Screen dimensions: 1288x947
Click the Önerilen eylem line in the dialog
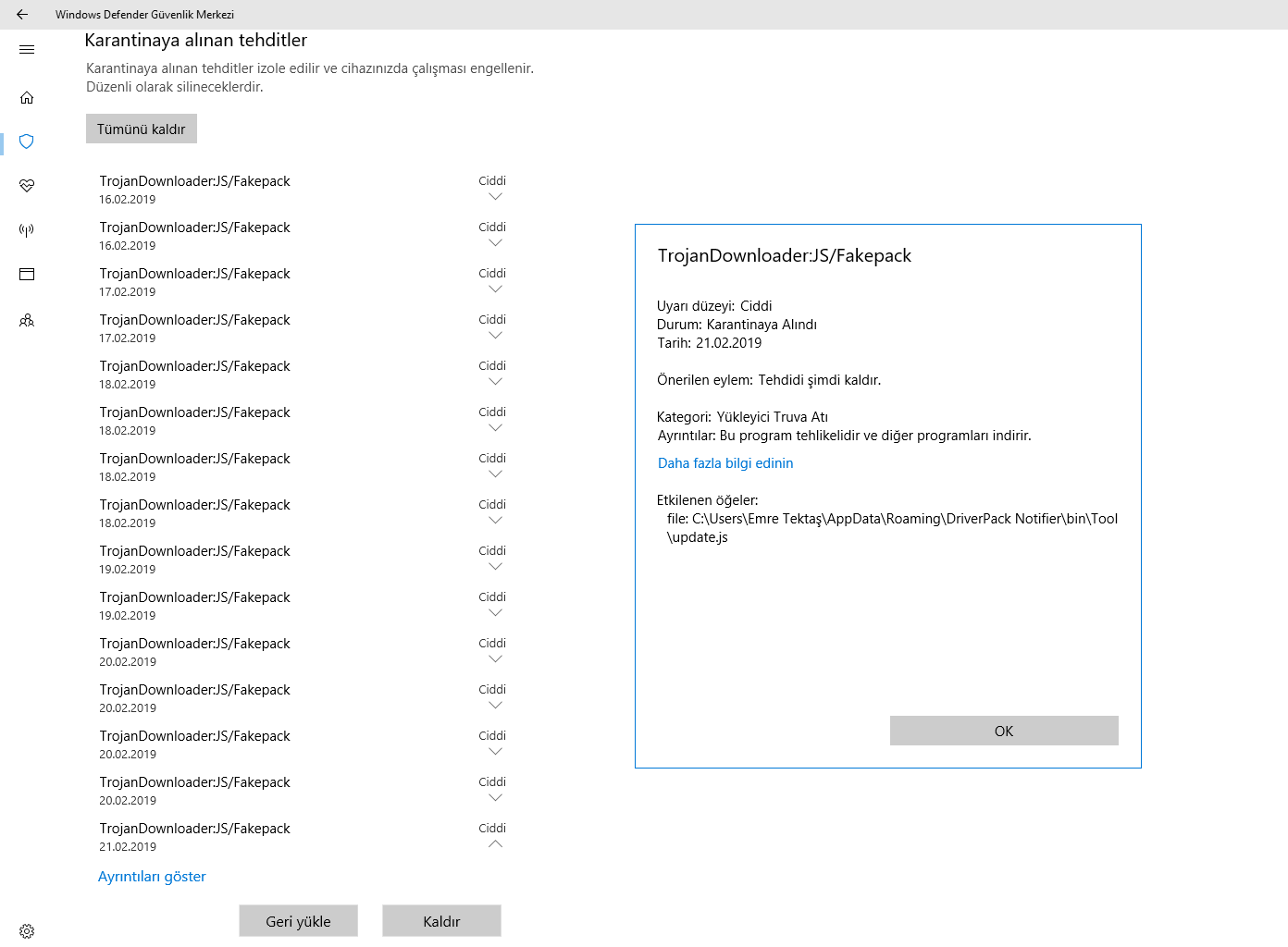(x=769, y=380)
